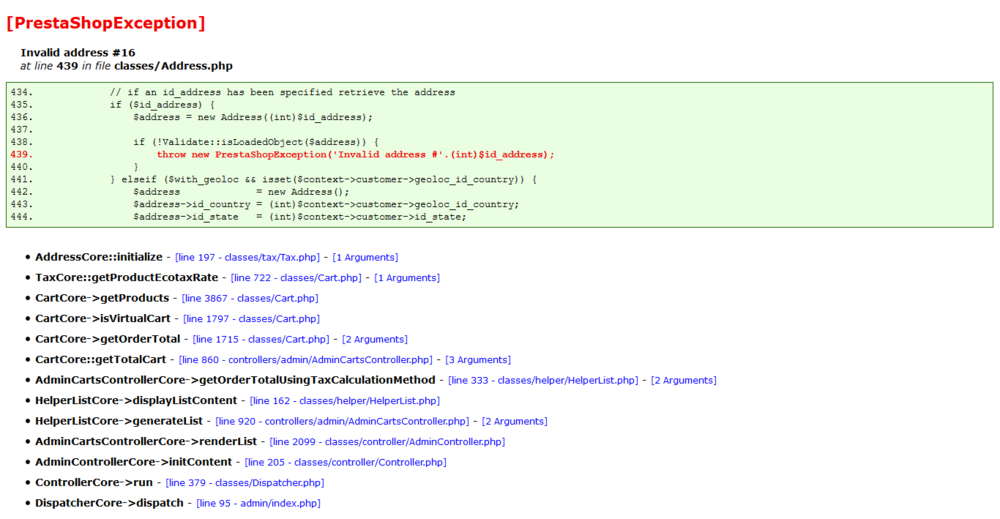Open the 'line 162 - classes/helper/HelperList.php' link
This screenshot has height=519, width=1000.
pos(345,401)
